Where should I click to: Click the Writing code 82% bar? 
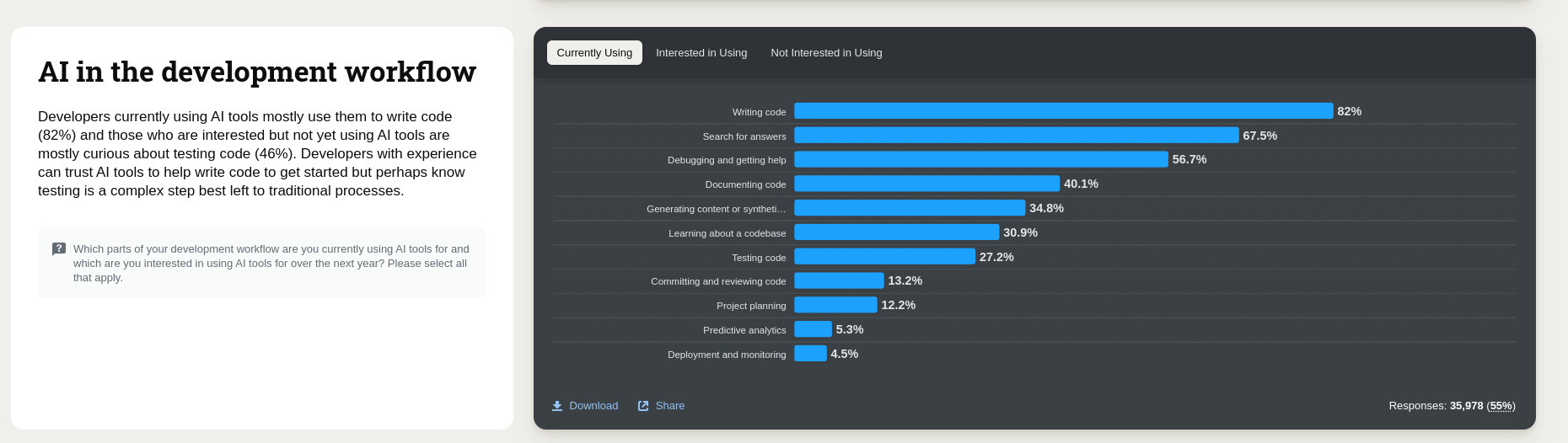(1063, 111)
